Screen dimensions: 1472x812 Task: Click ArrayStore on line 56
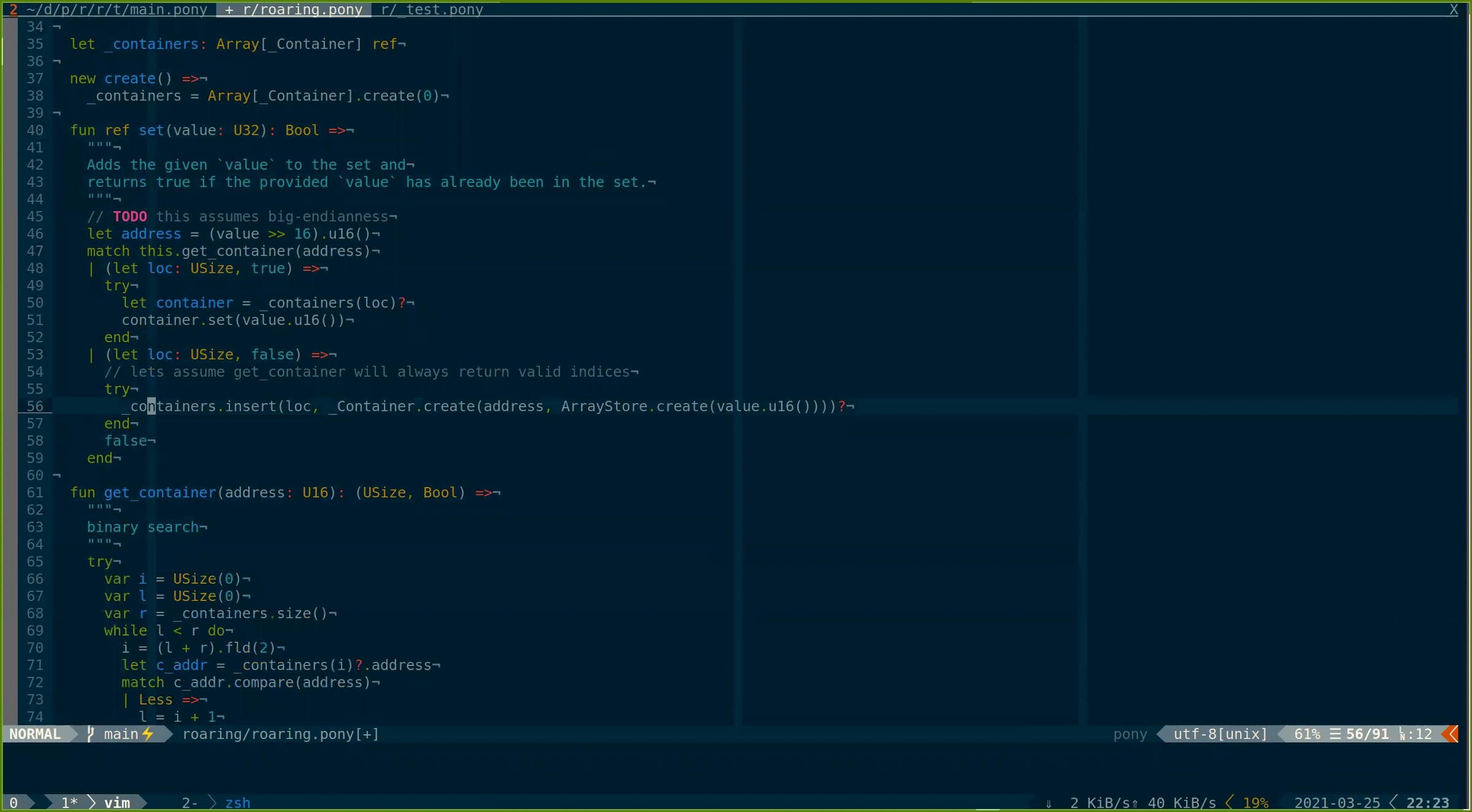604,406
